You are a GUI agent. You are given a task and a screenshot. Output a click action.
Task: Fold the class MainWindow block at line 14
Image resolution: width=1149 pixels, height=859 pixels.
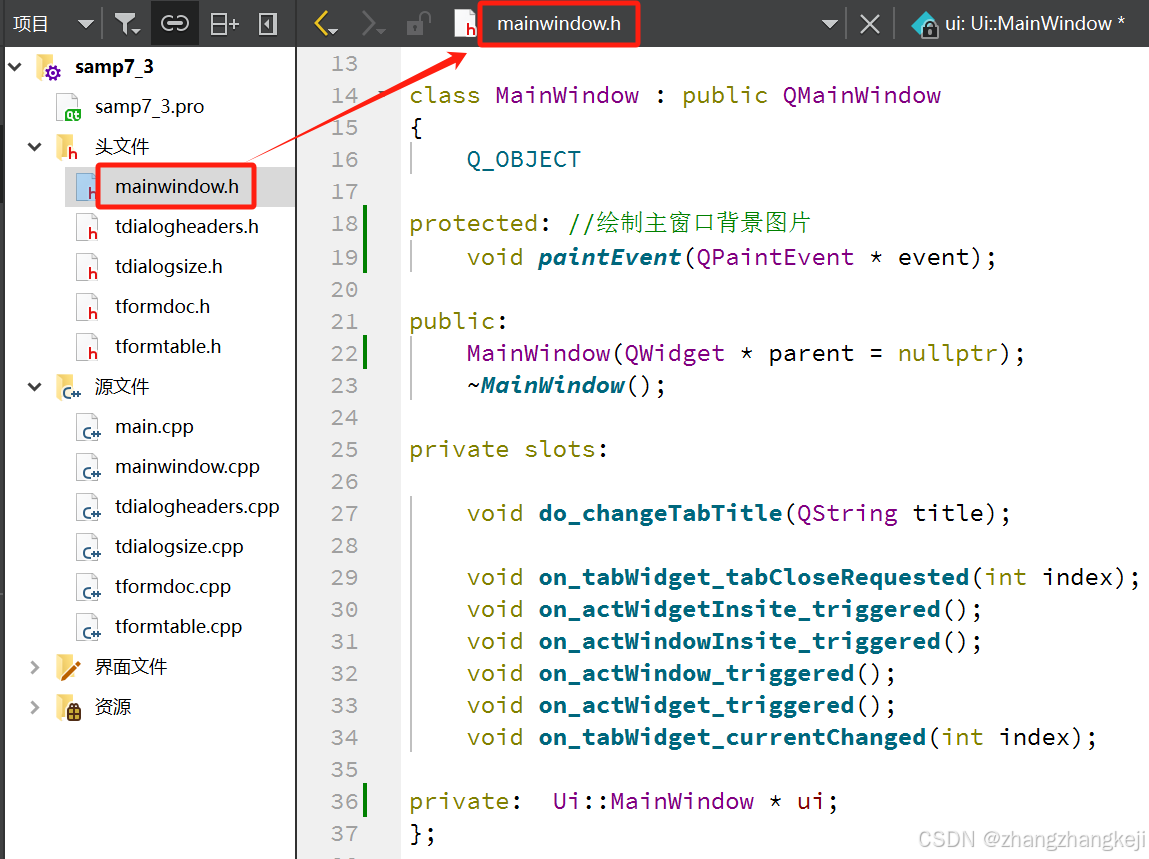(382, 95)
